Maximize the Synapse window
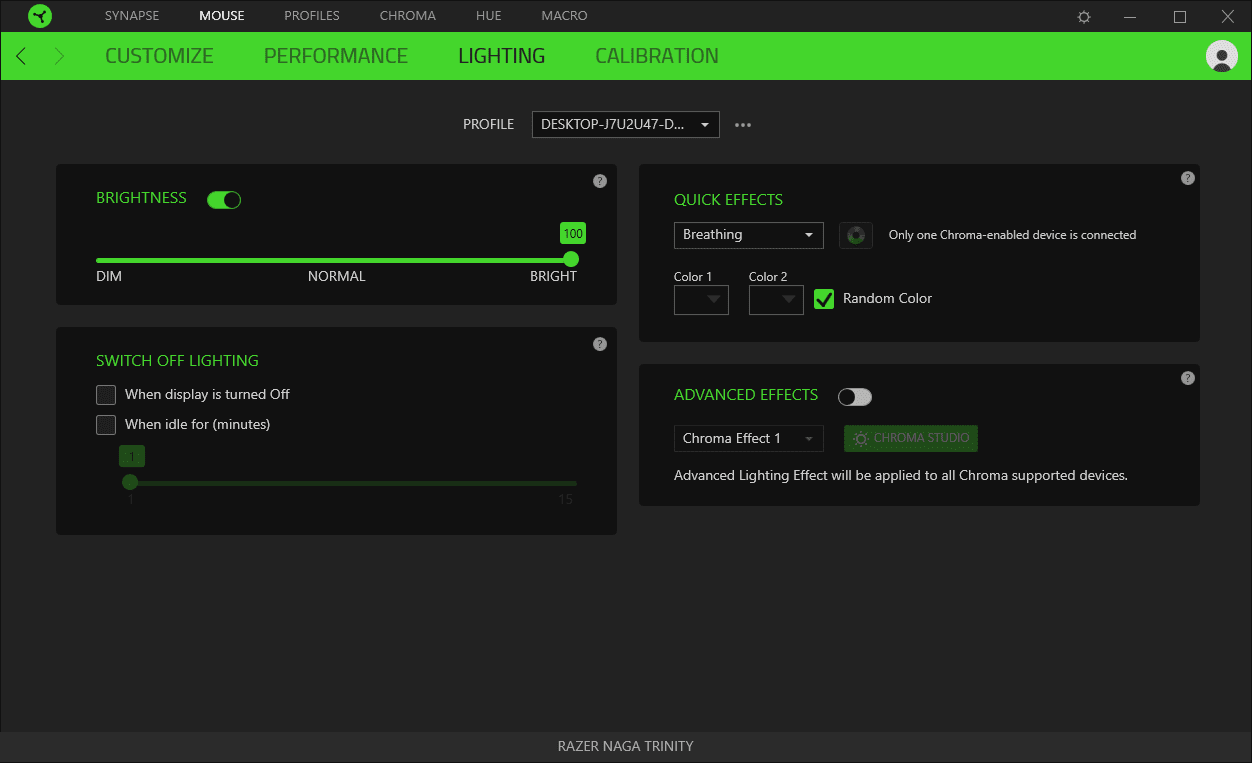Screen dimensions: 1252x763 (1180, 17)
